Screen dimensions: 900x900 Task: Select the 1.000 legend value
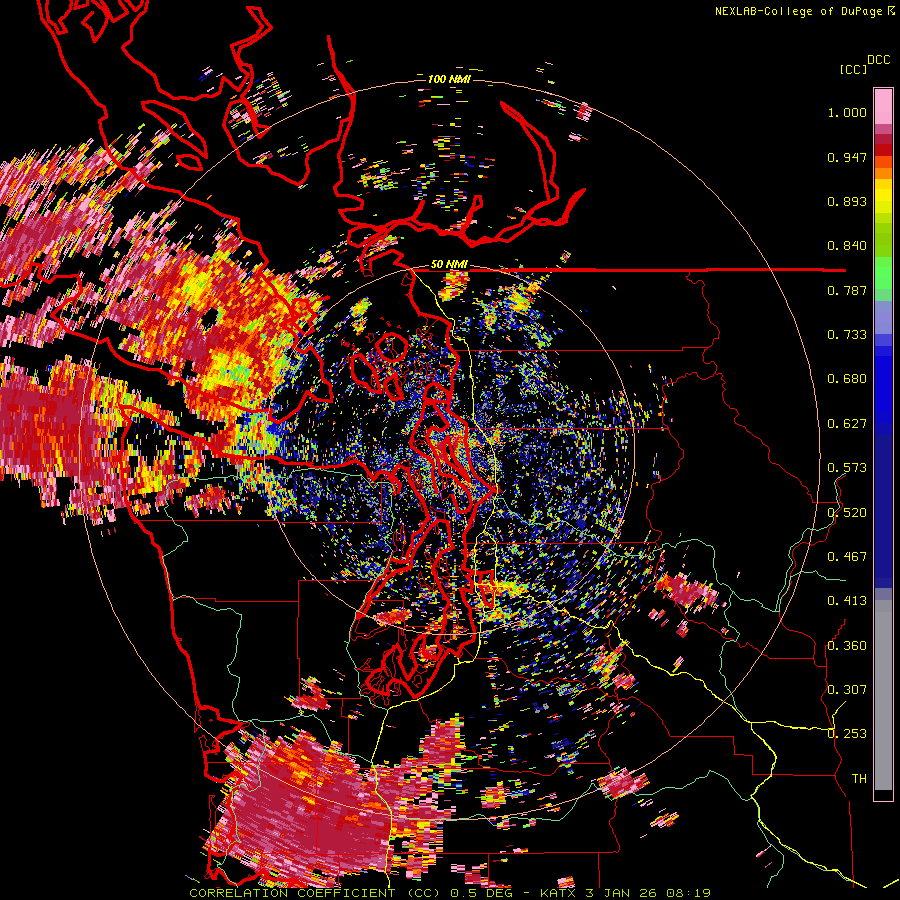coord(847,112)
